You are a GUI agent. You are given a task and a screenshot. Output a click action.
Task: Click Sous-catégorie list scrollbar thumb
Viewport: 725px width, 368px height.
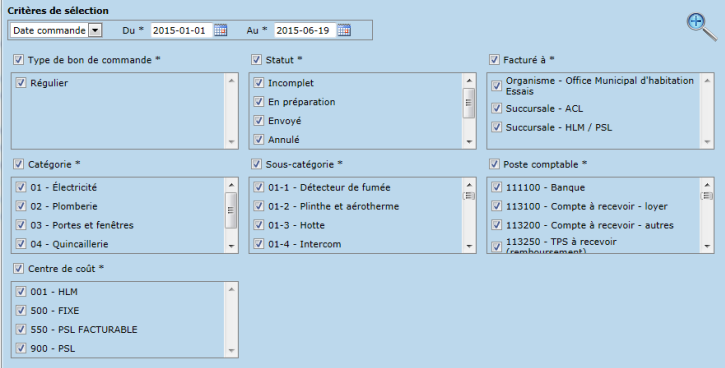(x=469, y=196)
